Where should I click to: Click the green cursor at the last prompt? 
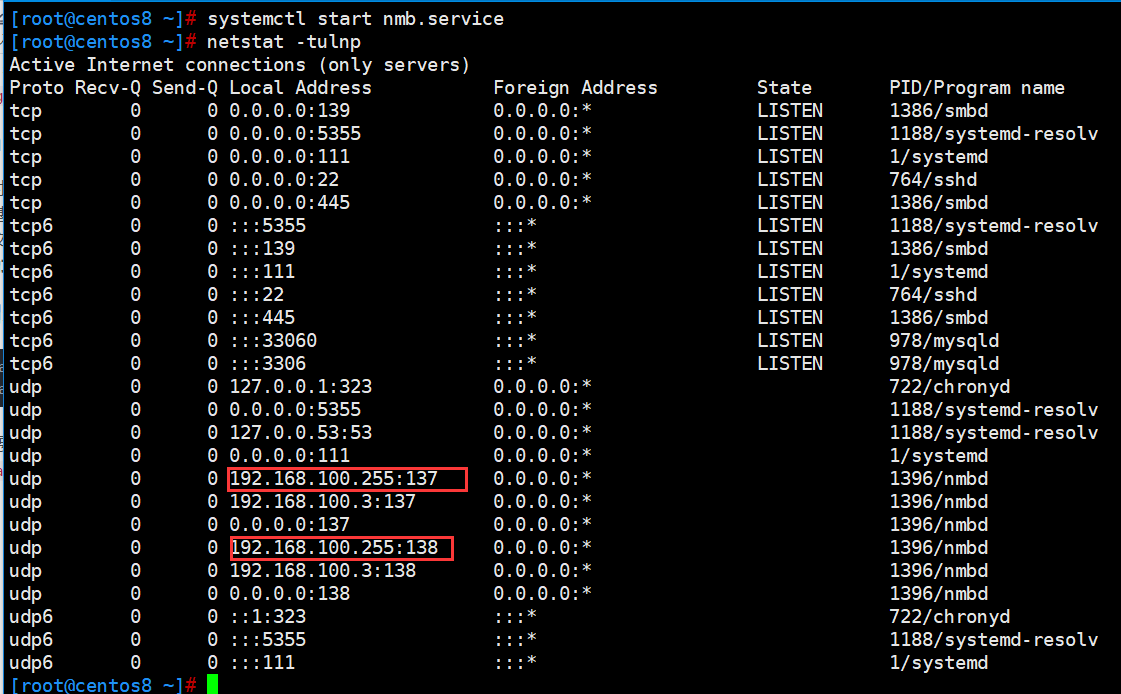(212, 684)
